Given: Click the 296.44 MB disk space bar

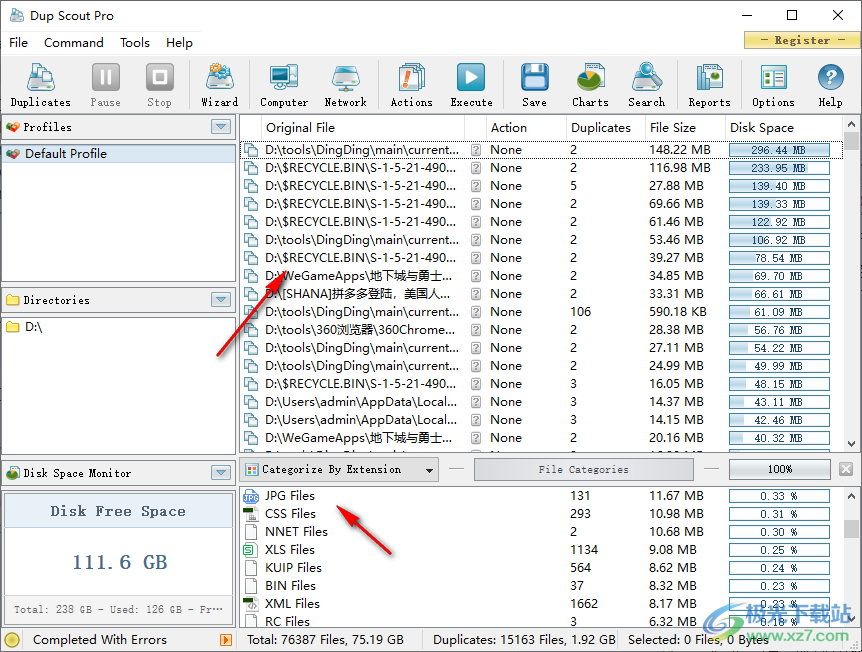Looking at the screenshot, I should (x=779, y=150).
